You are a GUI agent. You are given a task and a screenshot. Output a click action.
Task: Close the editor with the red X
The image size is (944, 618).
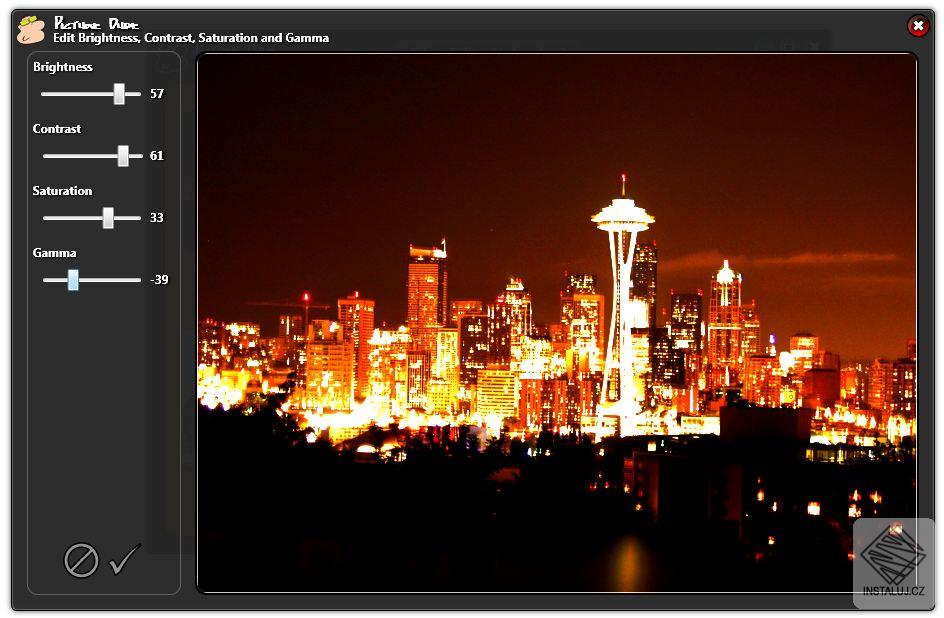click(918, 26)
